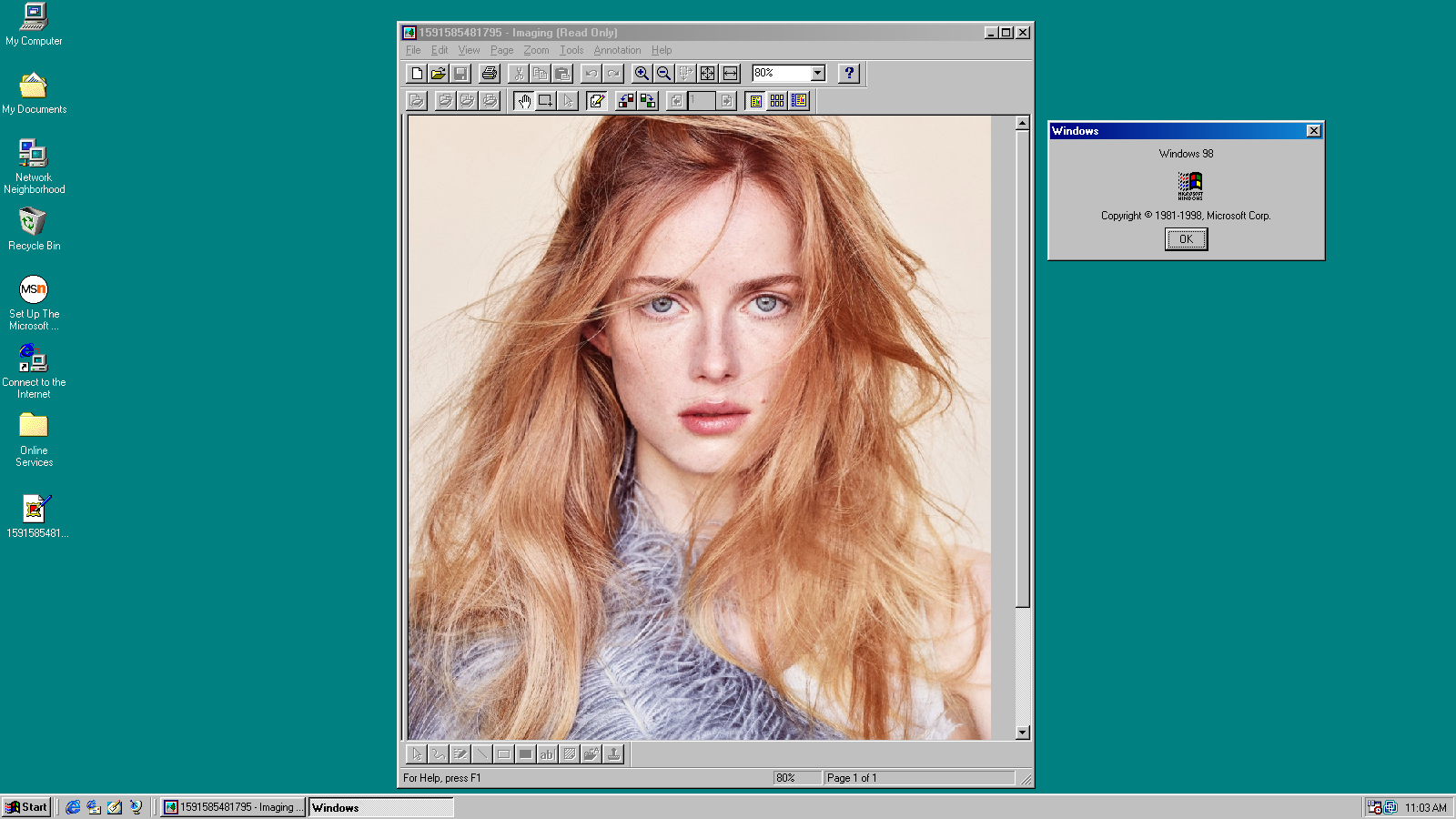The width and height of the screenshot is (1456, 819).
Task: Open the Annotation menu
Action: tap(617, 50)
